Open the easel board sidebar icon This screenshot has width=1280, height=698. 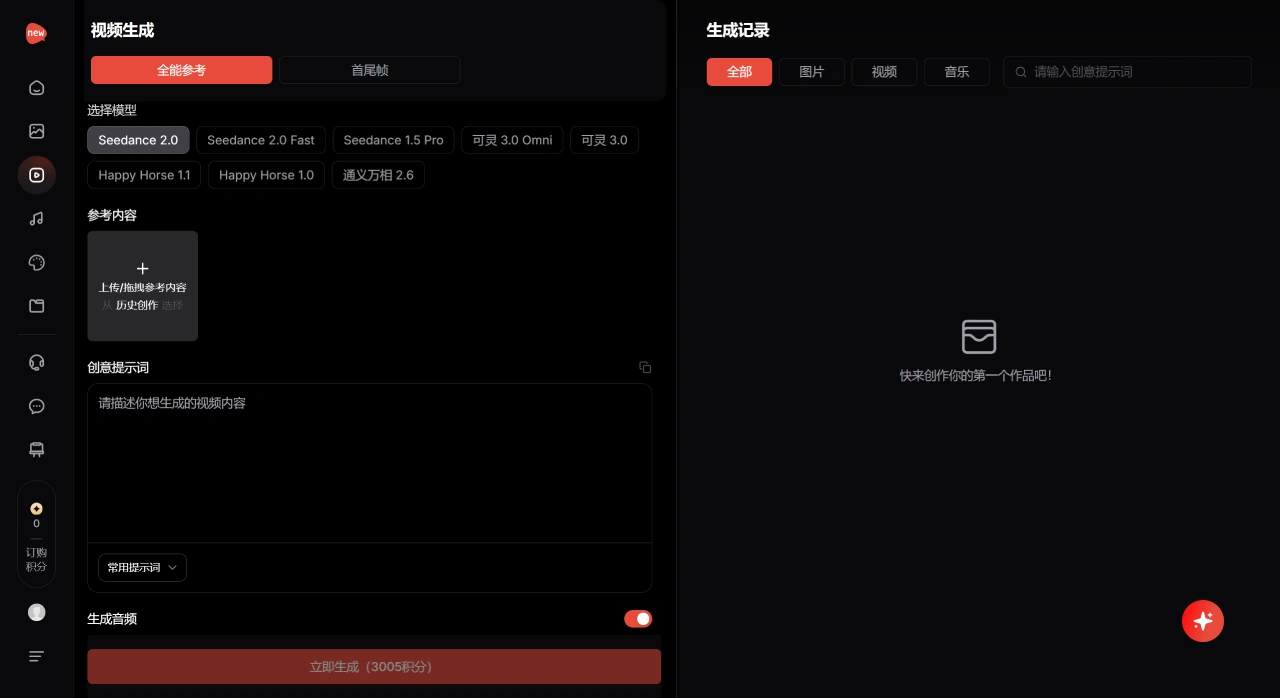(x=37, y=450)
